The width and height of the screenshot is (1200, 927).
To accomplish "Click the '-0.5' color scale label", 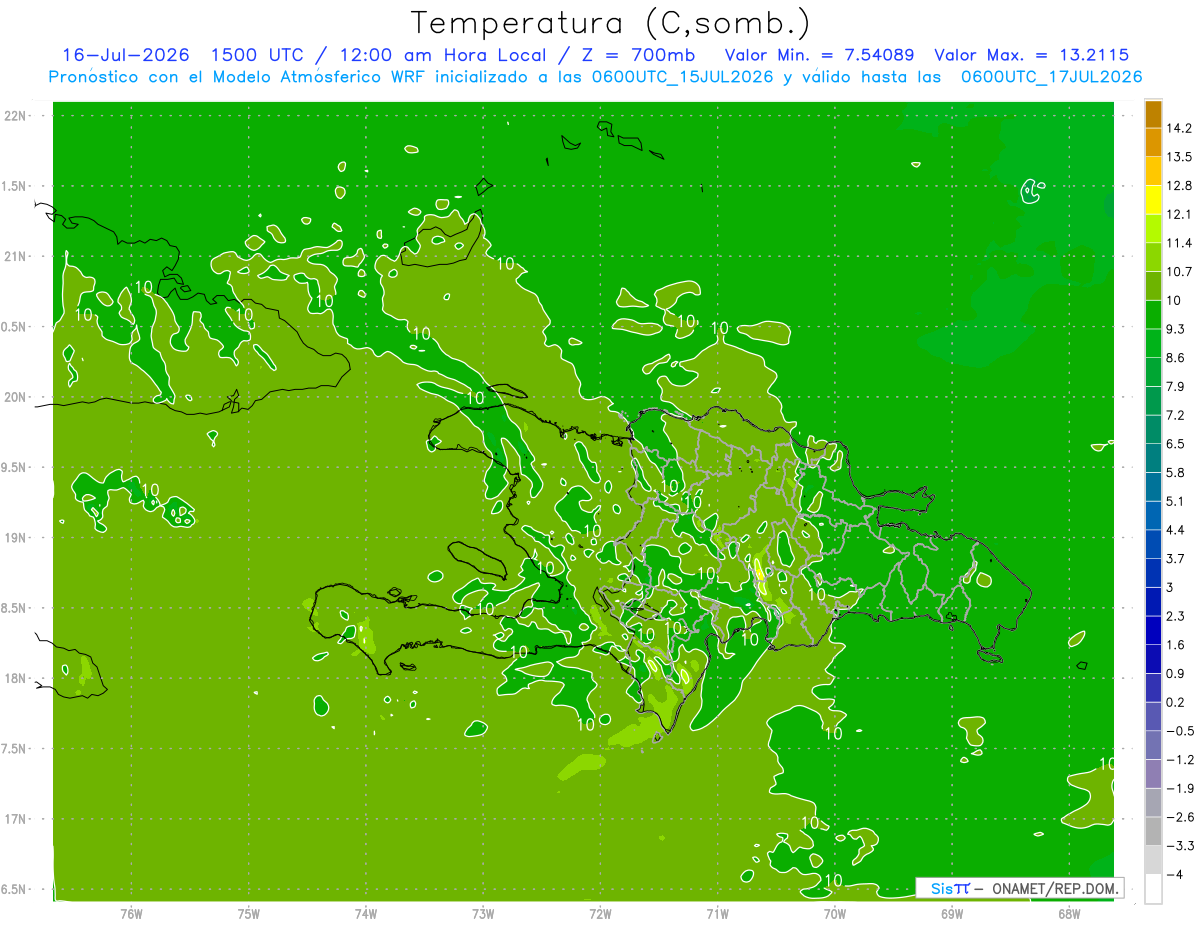I will coord(1180,731).
